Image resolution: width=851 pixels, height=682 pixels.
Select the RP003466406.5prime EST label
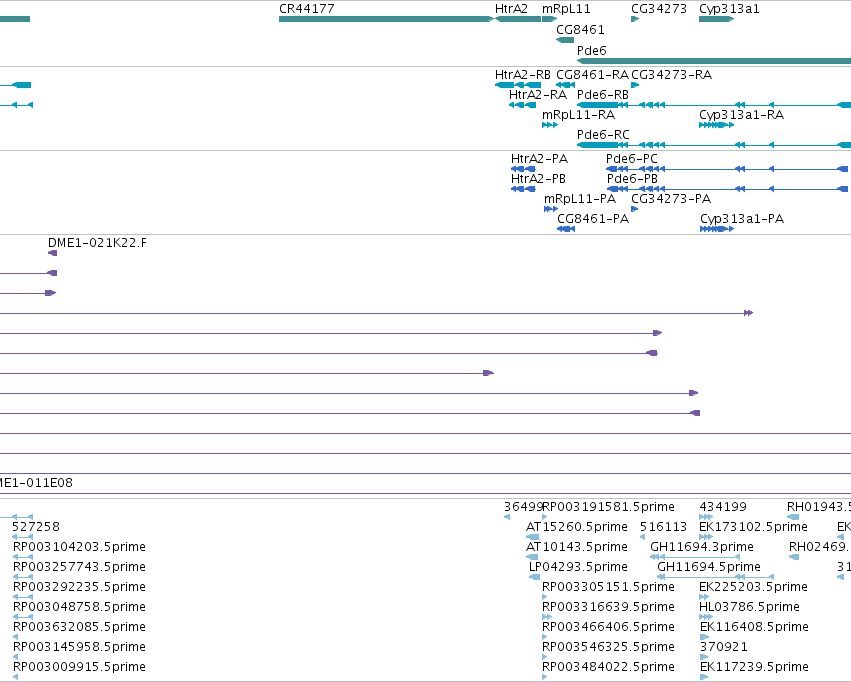coord(608,626)
